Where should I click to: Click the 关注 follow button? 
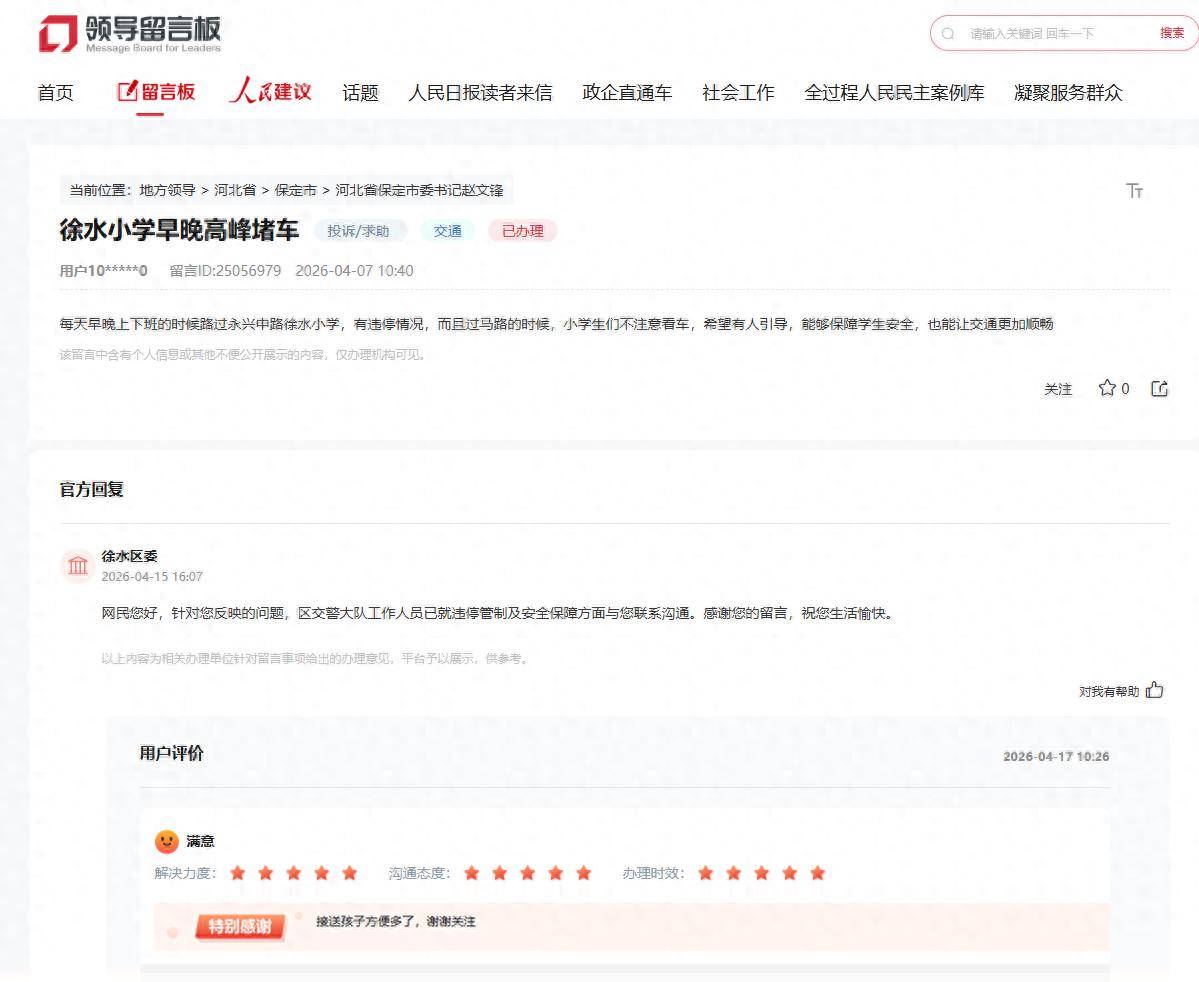coord(1058,389)
